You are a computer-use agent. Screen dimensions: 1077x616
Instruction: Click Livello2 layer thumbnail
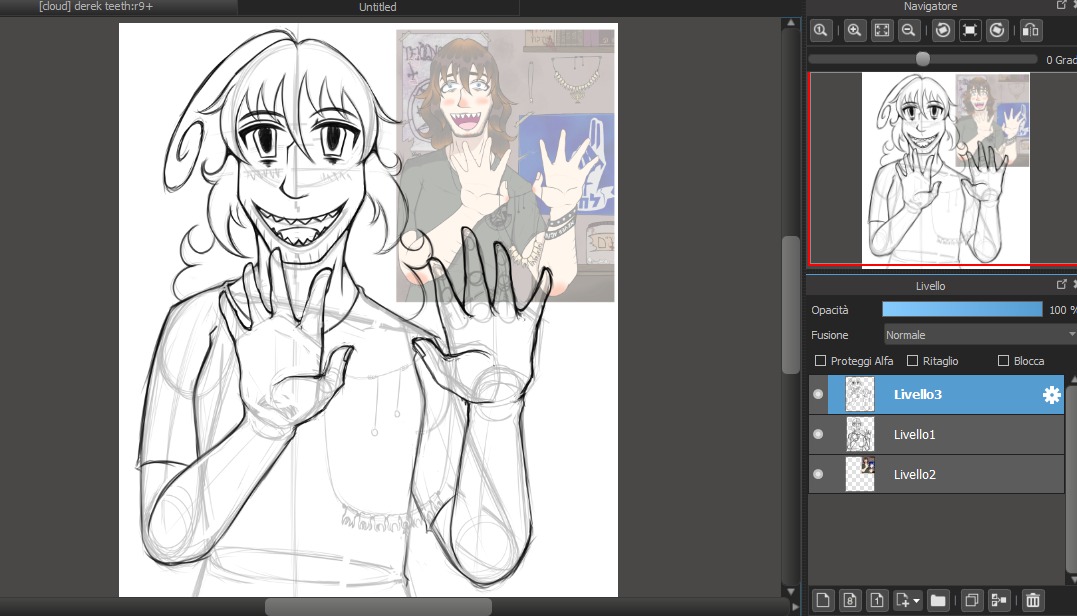[x=859, y=474]
